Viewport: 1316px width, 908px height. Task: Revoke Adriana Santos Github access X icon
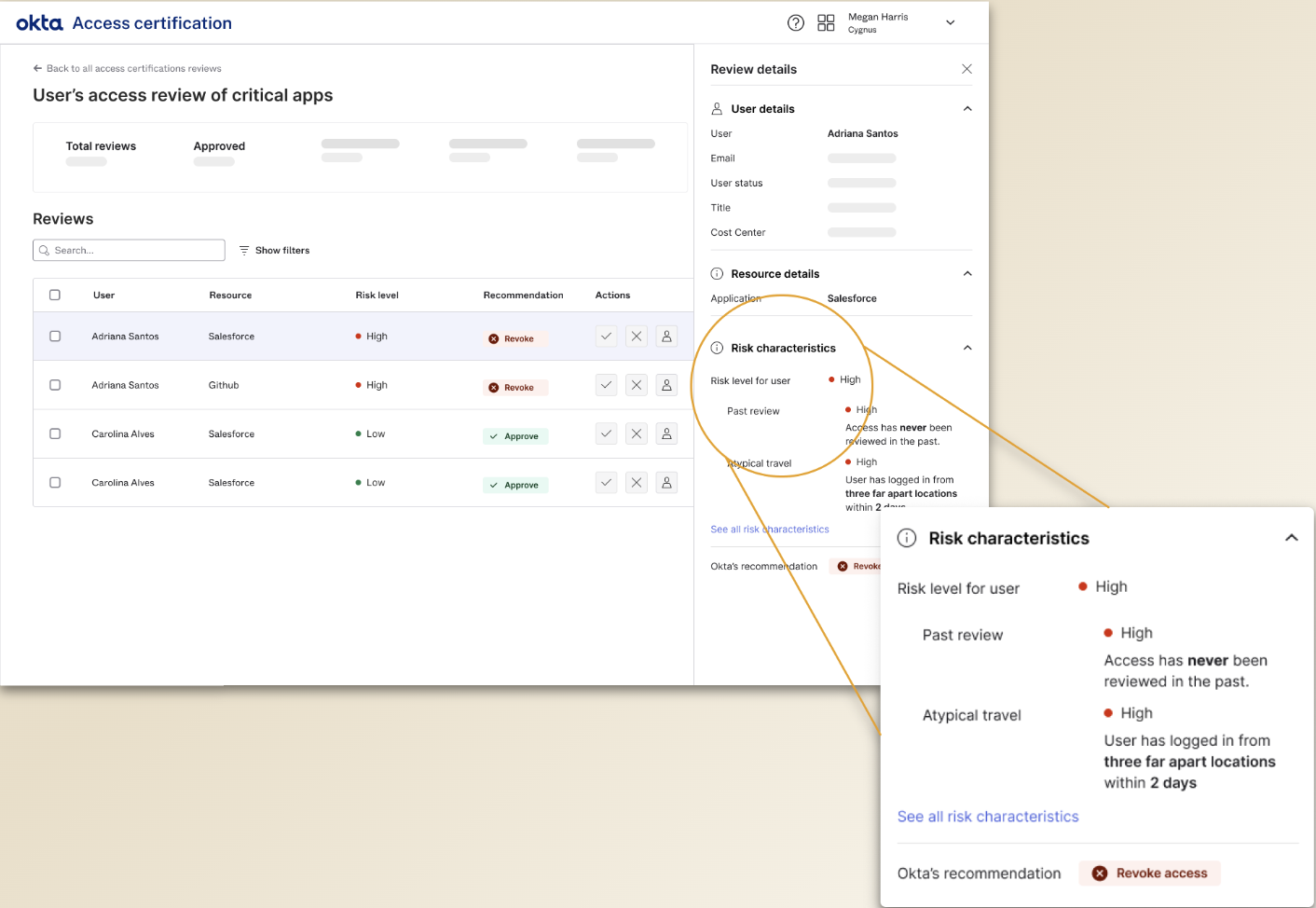637,385
